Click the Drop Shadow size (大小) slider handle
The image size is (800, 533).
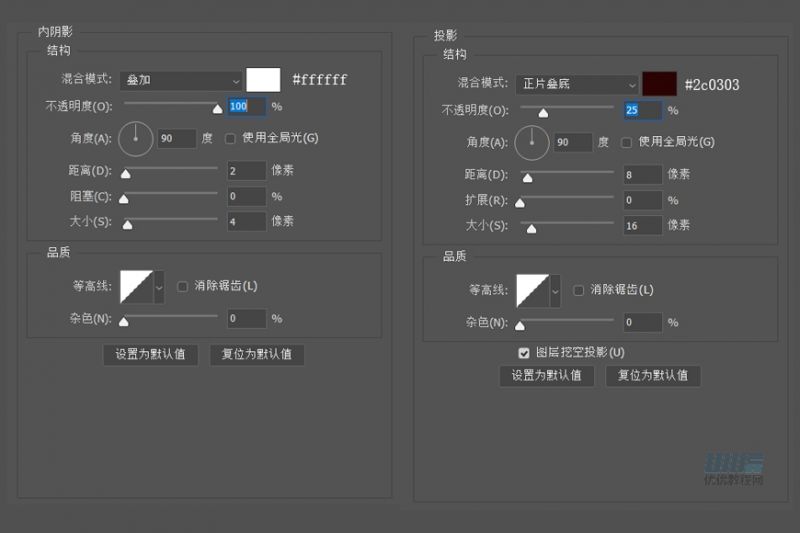pyautogui.click(x=531, y=229)
